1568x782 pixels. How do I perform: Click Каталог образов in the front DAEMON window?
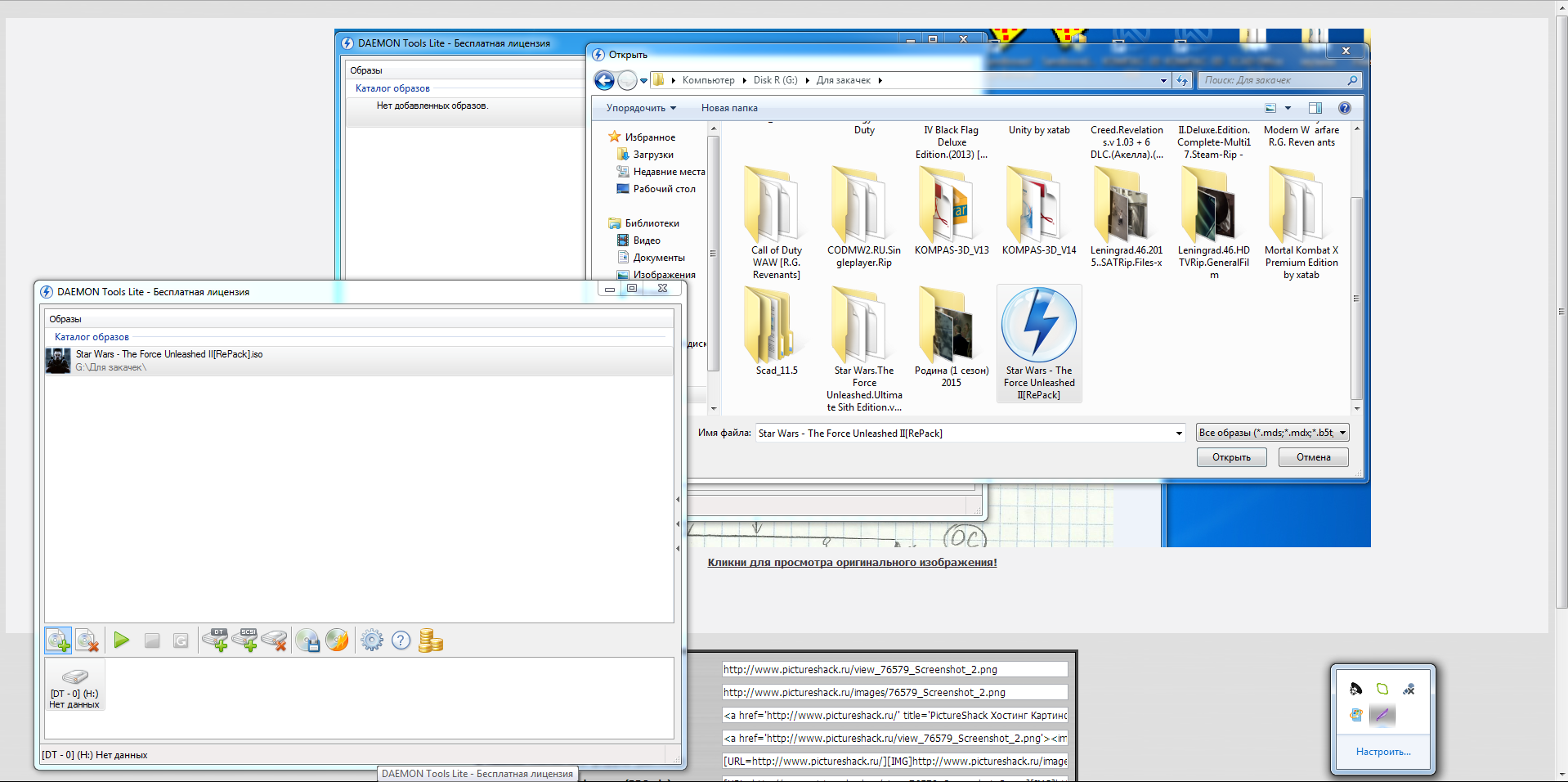click(x=92, y=337)
